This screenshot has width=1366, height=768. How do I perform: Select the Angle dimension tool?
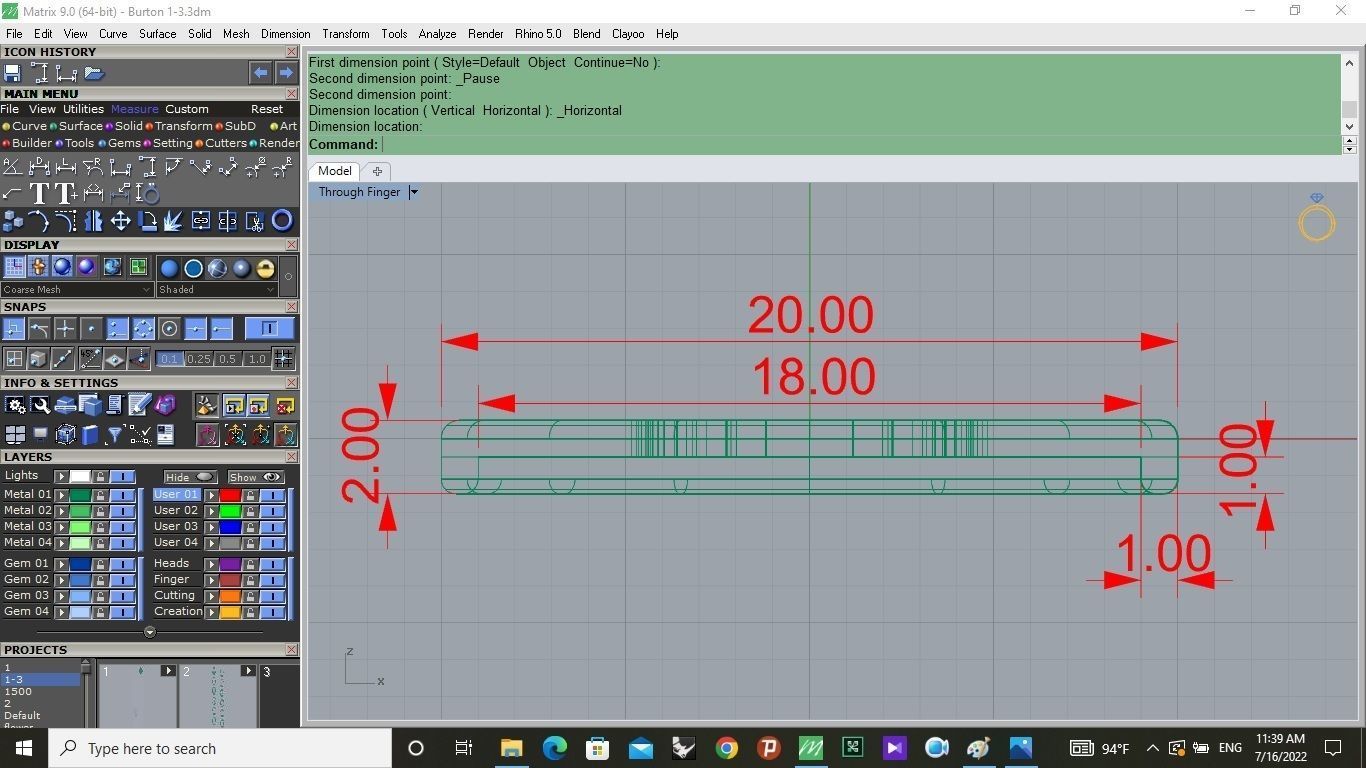pos(12,166)
